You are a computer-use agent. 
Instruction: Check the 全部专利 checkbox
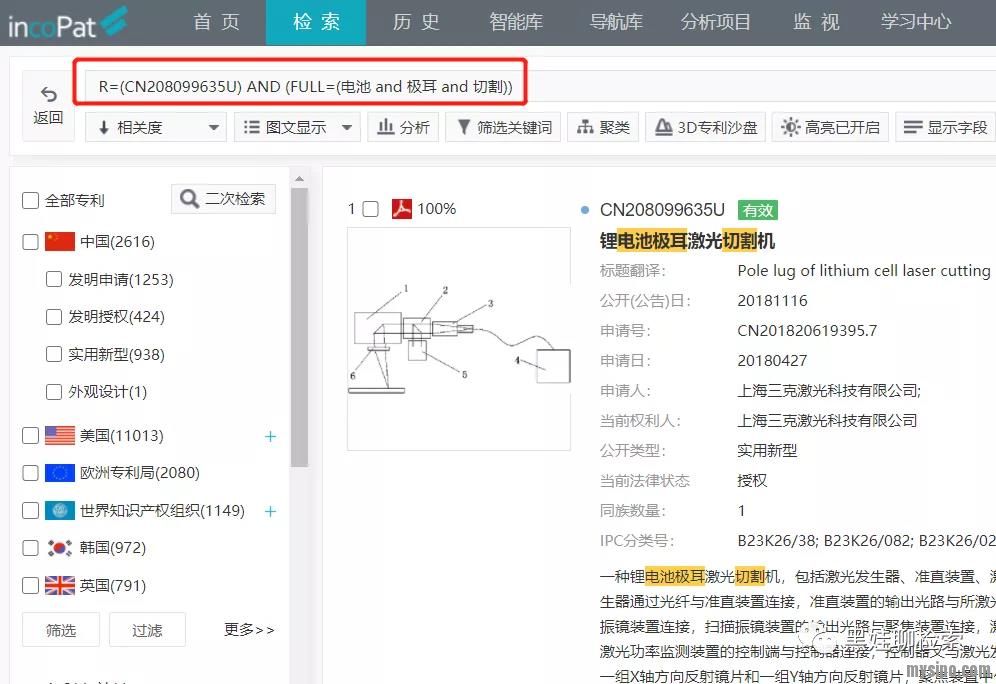(x=31, y=201)
